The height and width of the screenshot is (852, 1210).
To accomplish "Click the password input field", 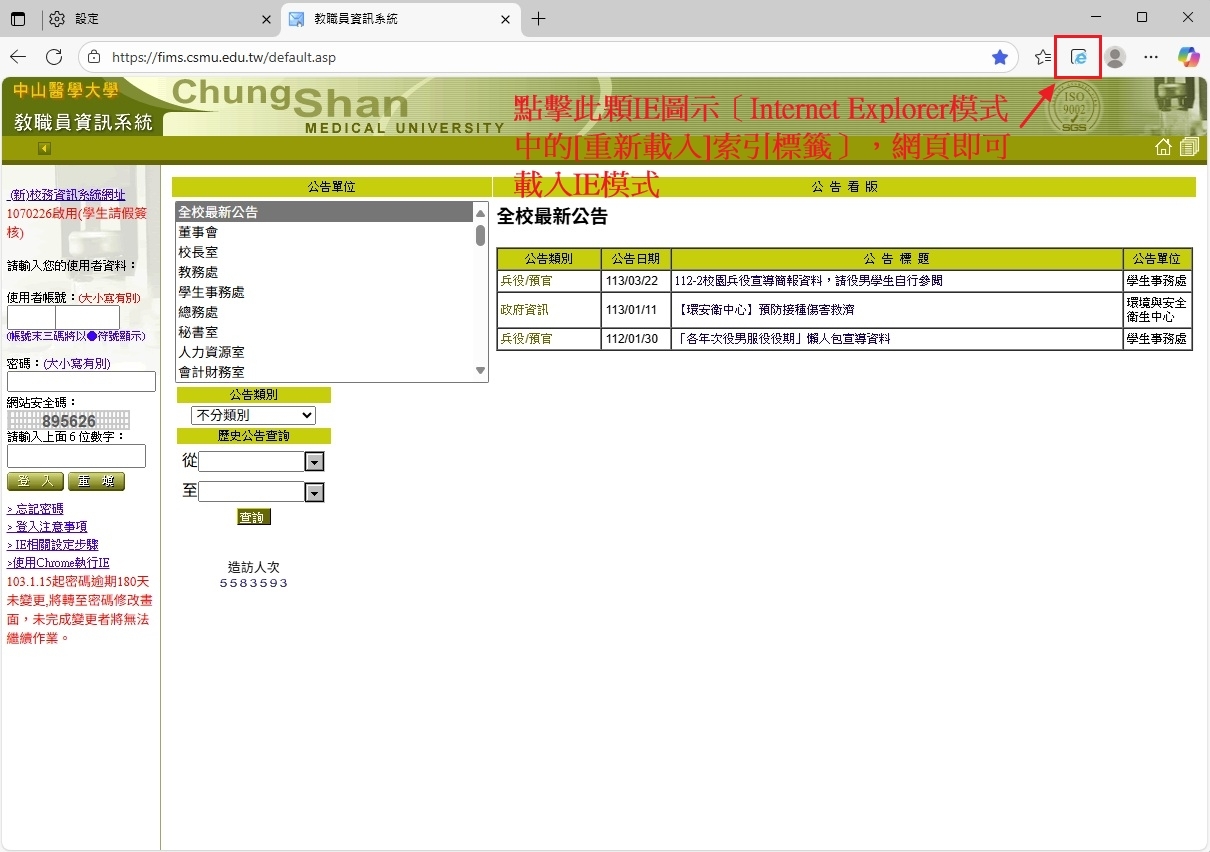I will point(81,382).
